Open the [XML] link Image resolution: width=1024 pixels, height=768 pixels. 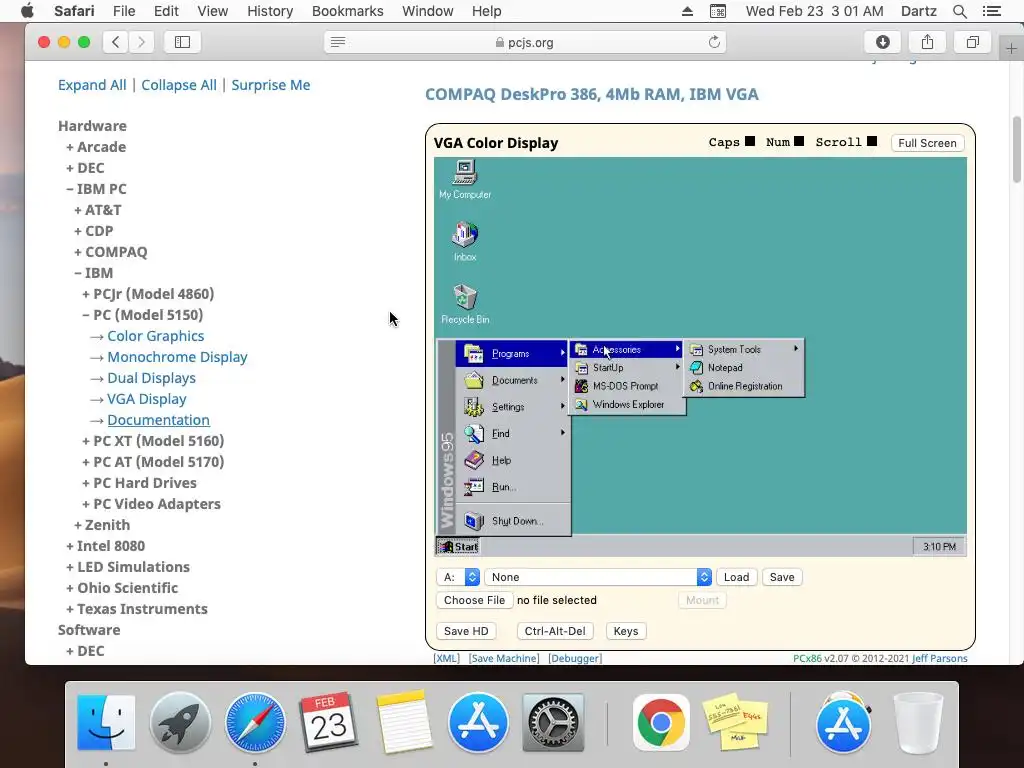(x=447, y=658)
